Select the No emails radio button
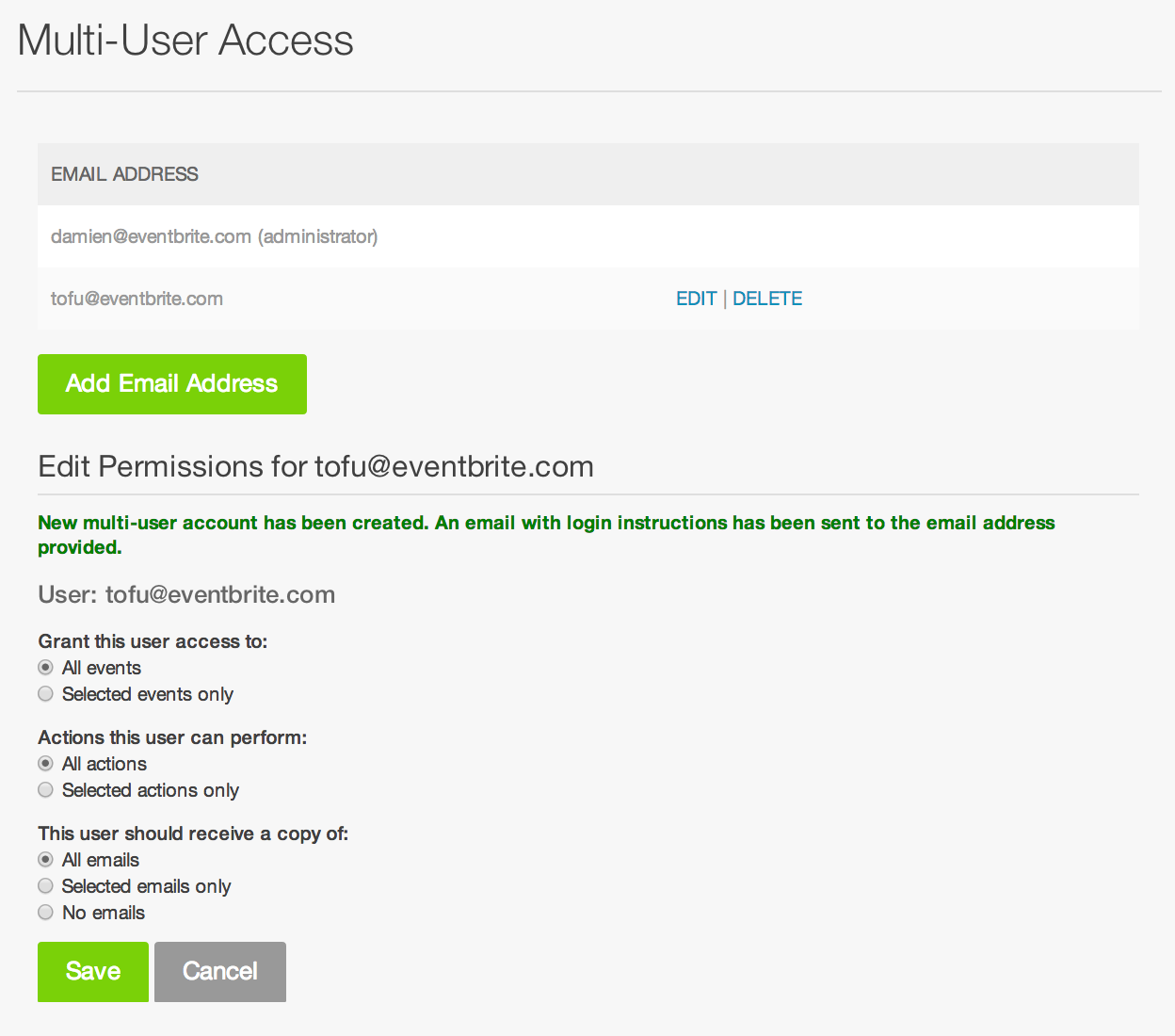Screen dimensions: 1175x1036 pos(45,913)
